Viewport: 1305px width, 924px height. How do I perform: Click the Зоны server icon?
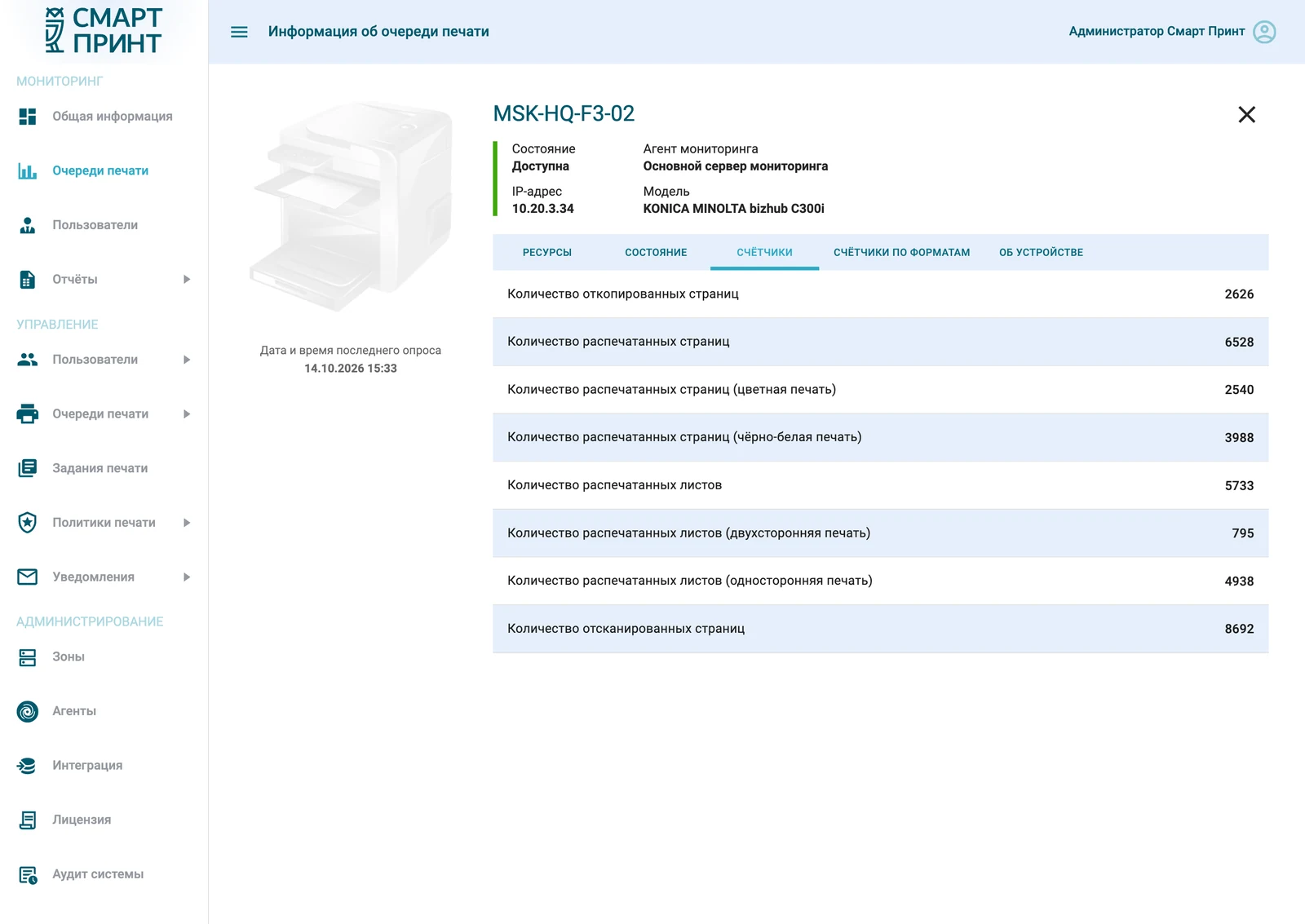tap(28, 657)
